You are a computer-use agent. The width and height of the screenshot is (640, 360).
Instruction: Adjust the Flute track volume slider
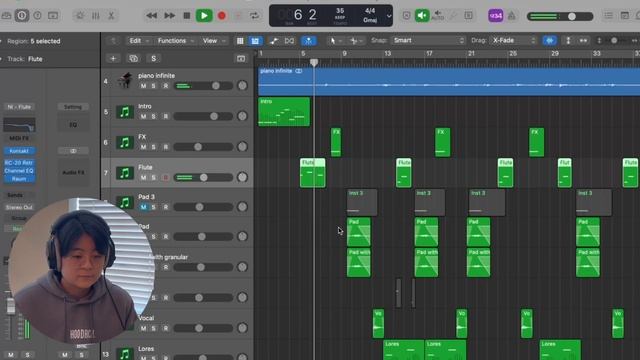204,177
